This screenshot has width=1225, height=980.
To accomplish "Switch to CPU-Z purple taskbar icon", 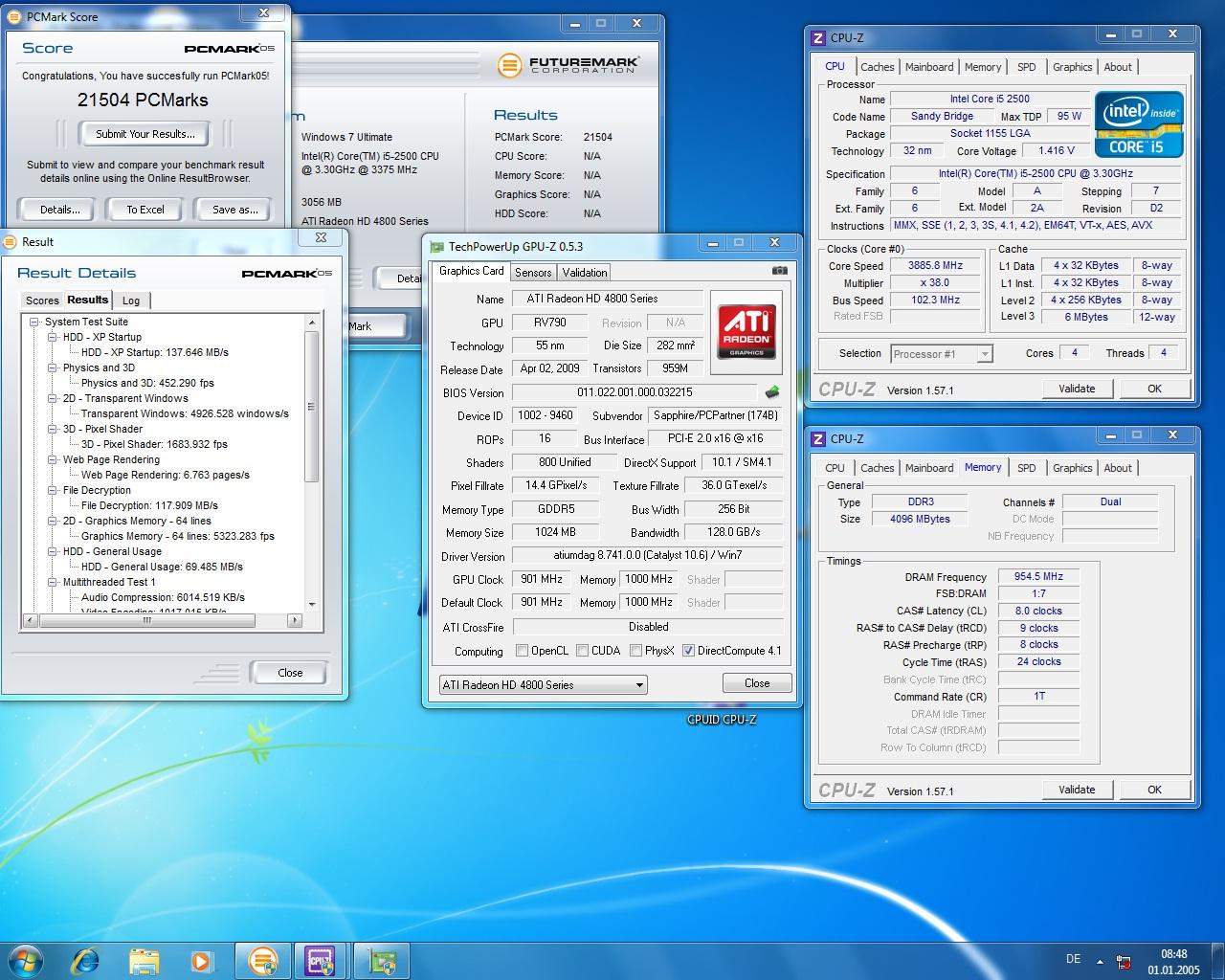I will tap(320, 960).
